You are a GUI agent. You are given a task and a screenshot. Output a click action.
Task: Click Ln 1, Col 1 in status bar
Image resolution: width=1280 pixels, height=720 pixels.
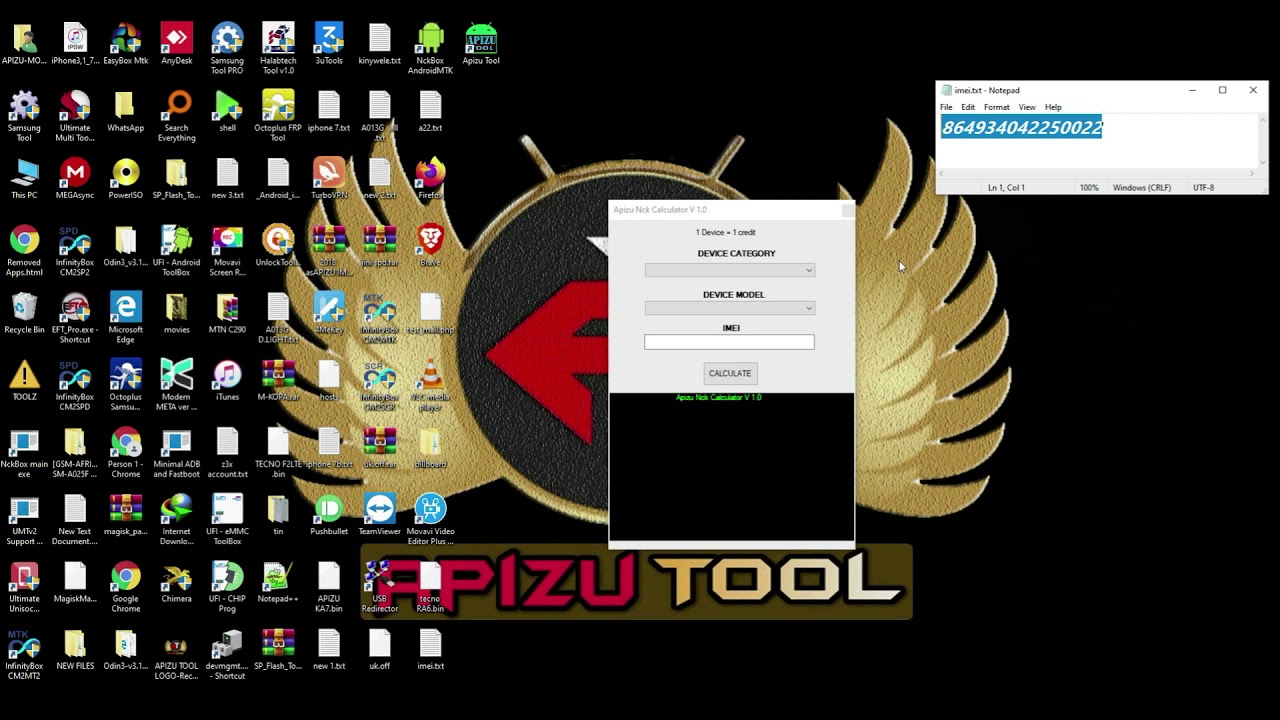[x=1006, y=188]
